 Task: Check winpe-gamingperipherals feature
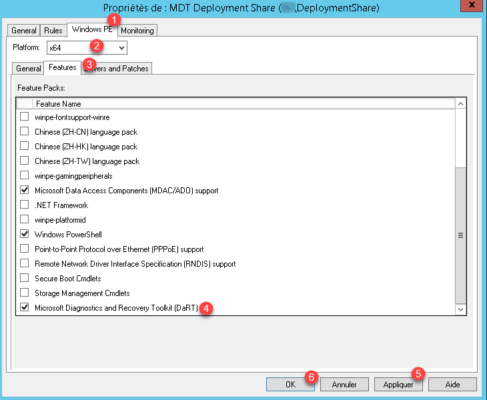pos(24,176)
